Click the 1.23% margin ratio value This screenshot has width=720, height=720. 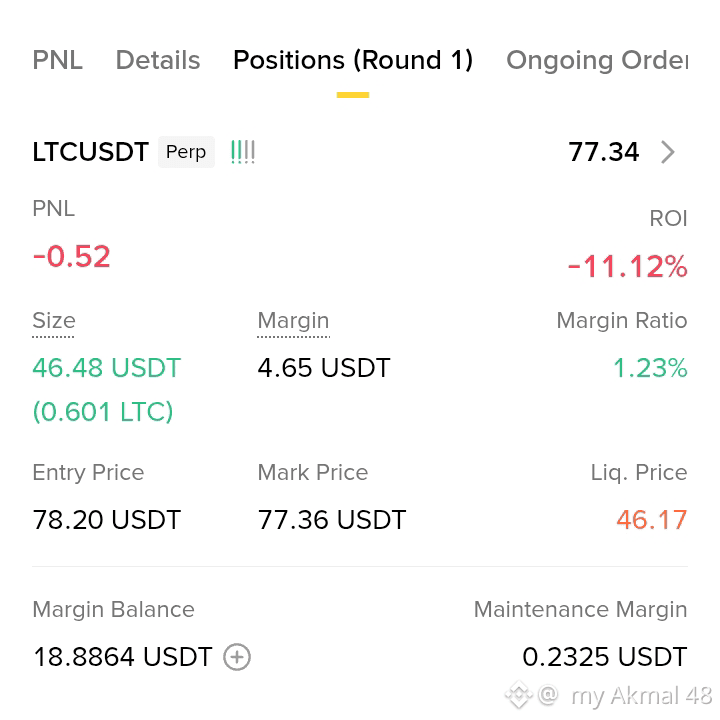click(x=650, y=368)
